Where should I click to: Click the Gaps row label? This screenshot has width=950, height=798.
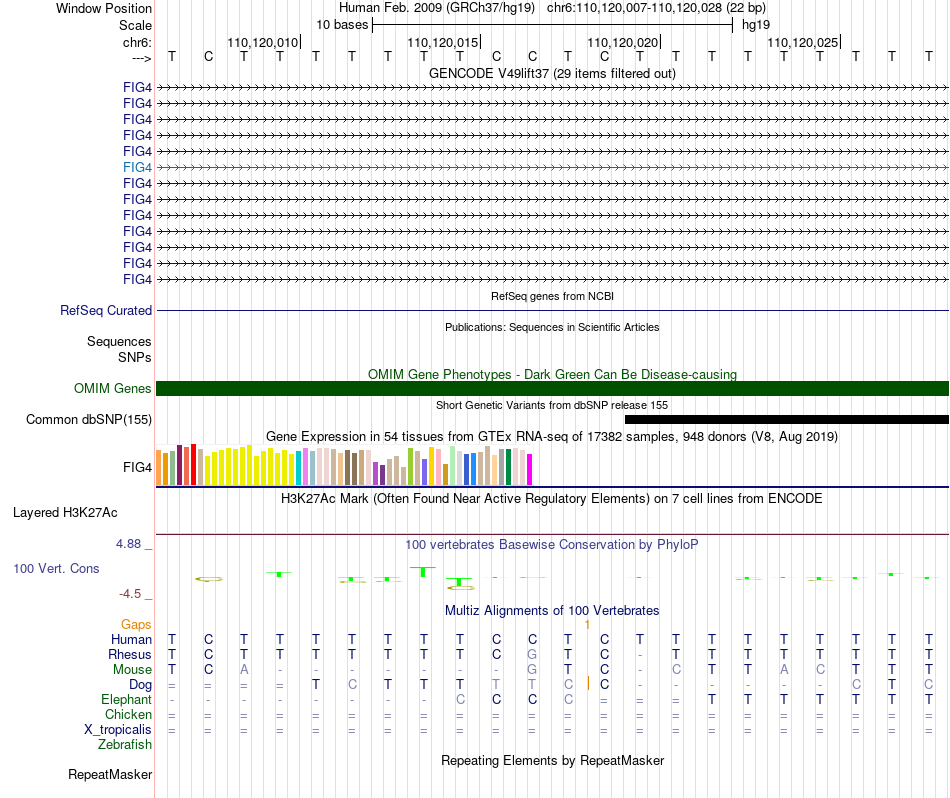coord(136,624)
